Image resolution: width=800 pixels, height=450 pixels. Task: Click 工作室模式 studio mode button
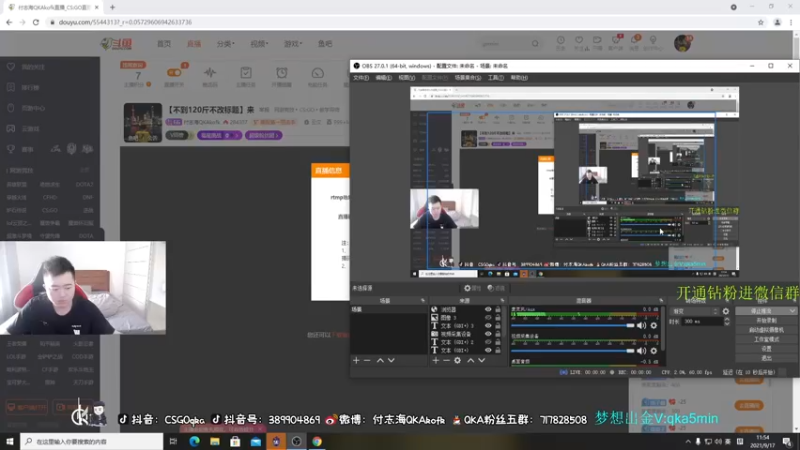click(x=766, y=339)
